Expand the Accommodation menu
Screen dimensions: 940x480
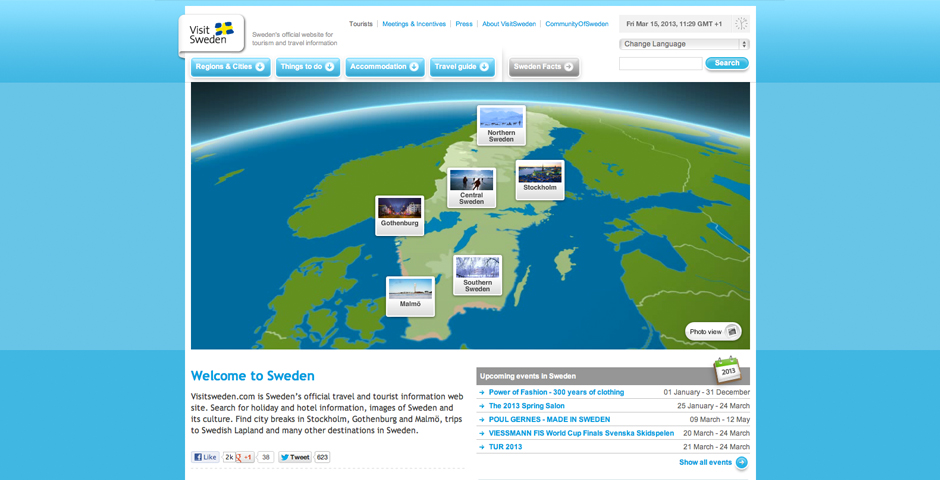[385, 67]
